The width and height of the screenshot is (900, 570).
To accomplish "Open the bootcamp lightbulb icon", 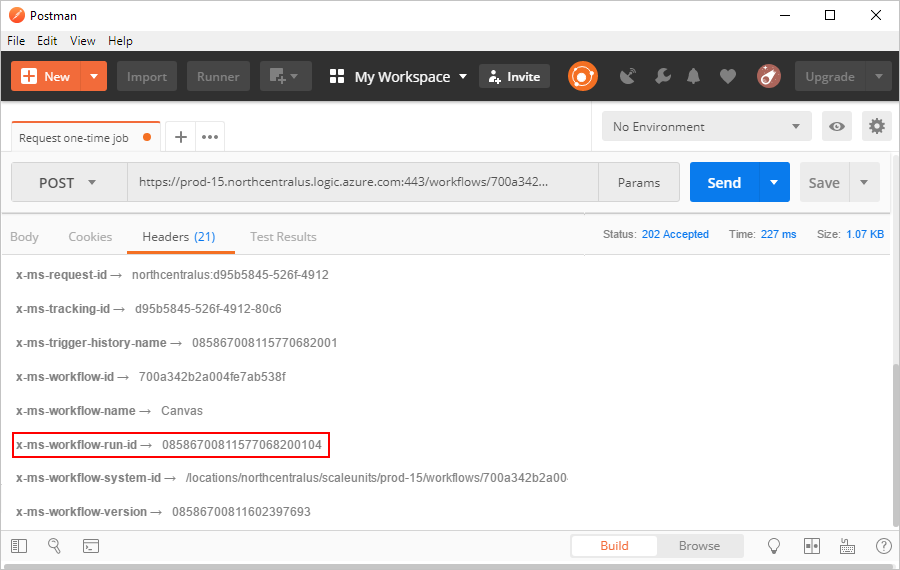I will (774, 546).
